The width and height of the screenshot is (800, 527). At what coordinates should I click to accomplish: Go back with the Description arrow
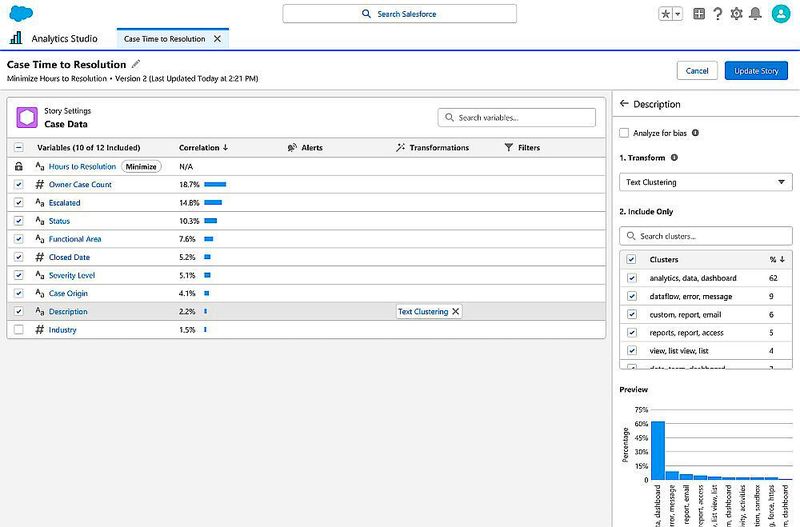[x=624, y=104]
